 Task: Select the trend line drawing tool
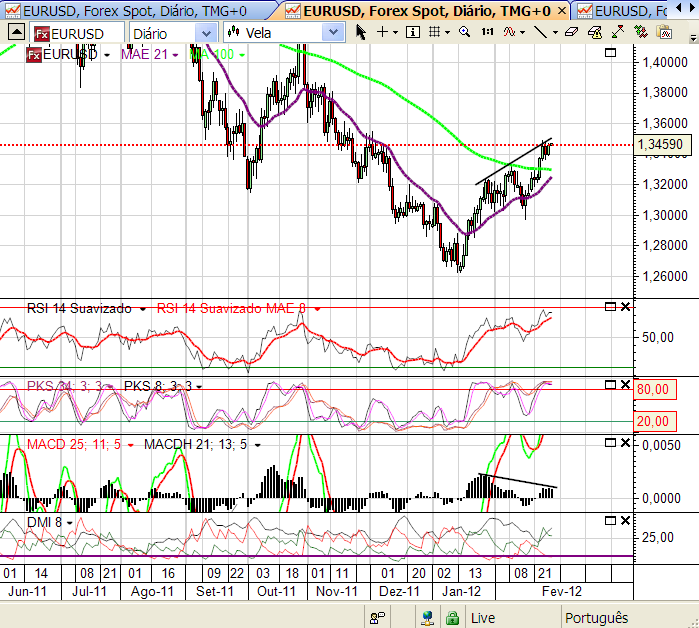(541, 32)
